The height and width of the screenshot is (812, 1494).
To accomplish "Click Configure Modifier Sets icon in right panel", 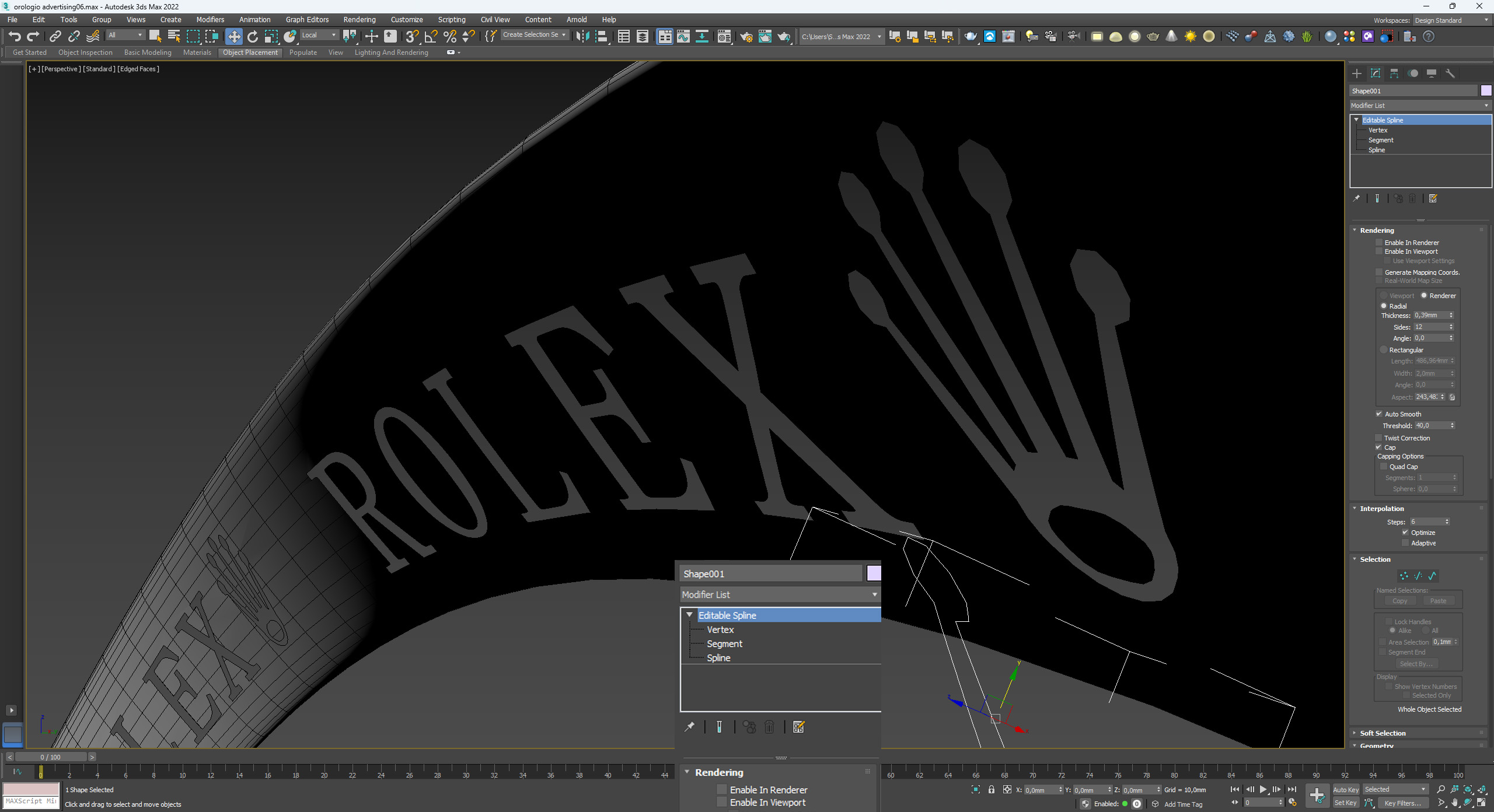I will tap(1433, 198).
